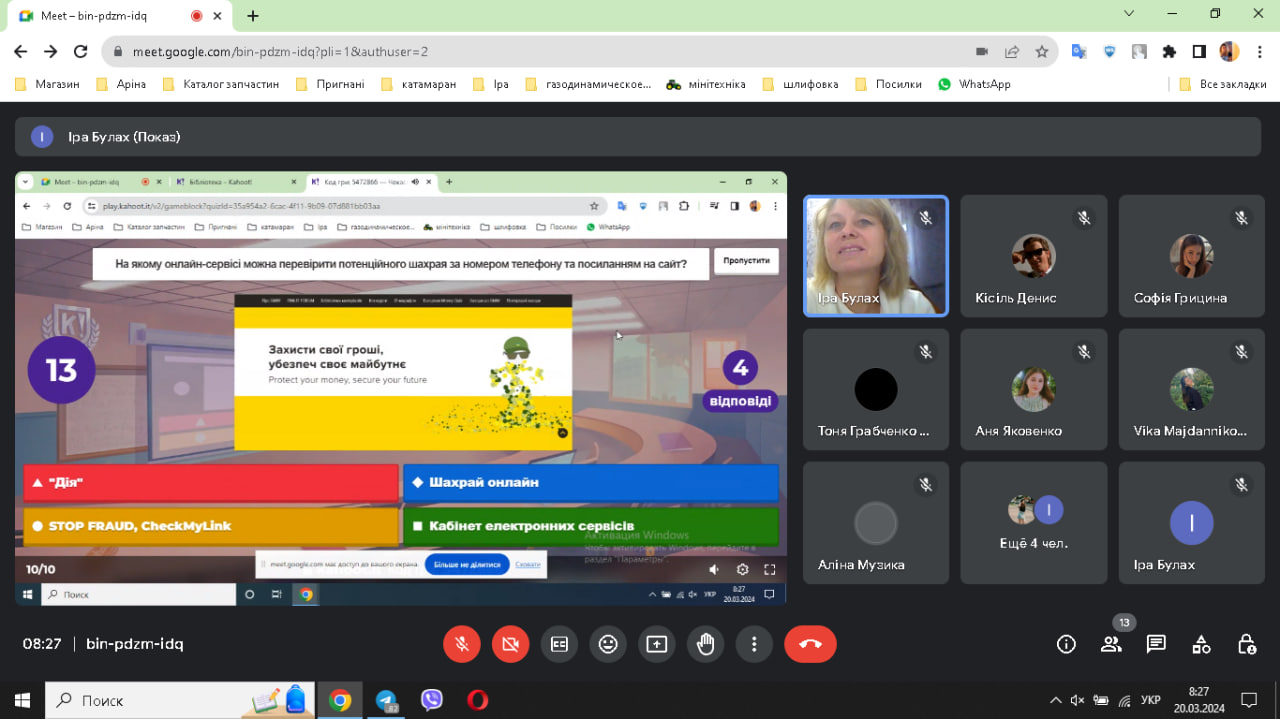Select the Софія Грицина participant tile
The image size is (1280, 719).
coord(1192,256)
